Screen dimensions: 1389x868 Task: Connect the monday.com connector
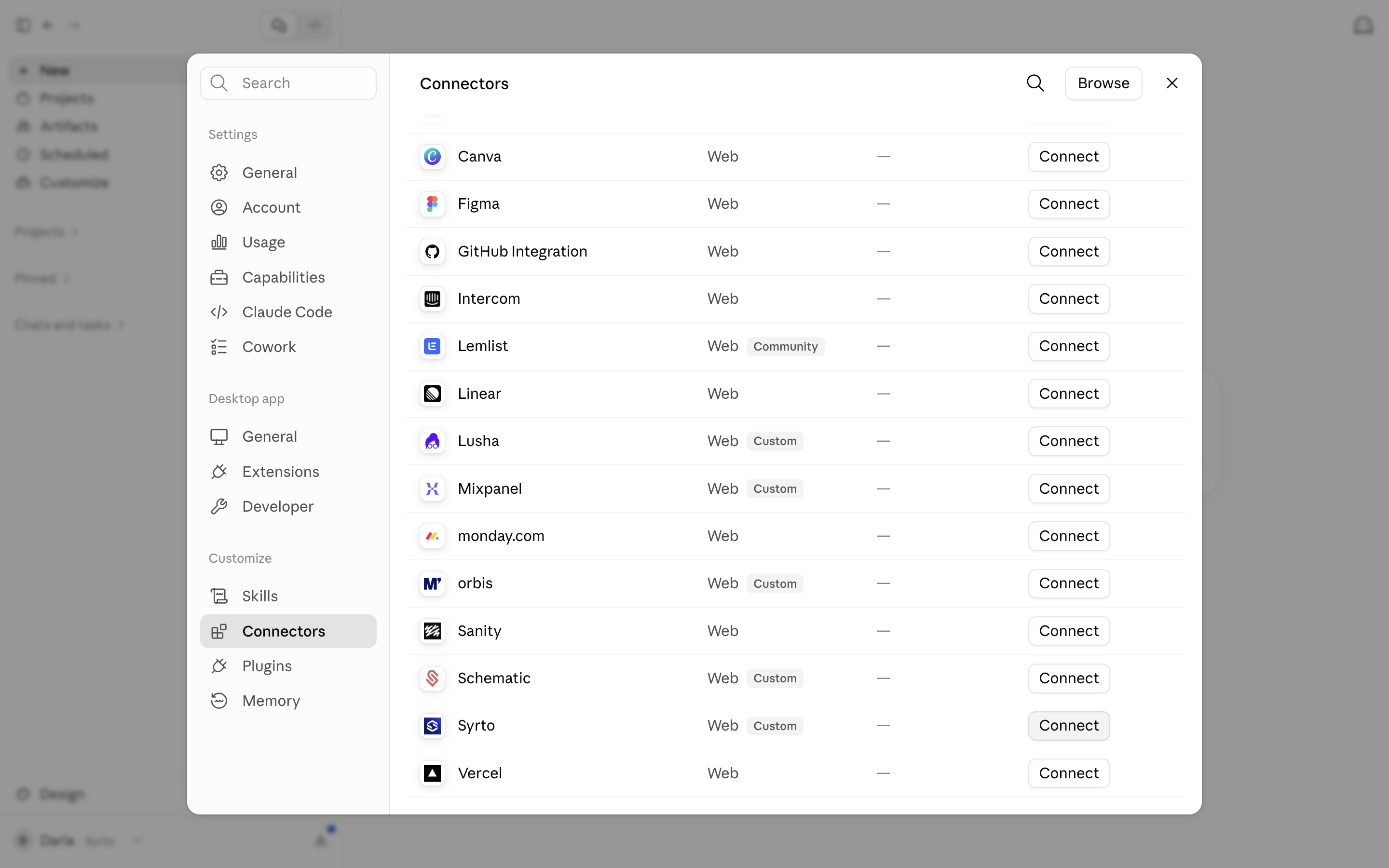click(1069, 536)
